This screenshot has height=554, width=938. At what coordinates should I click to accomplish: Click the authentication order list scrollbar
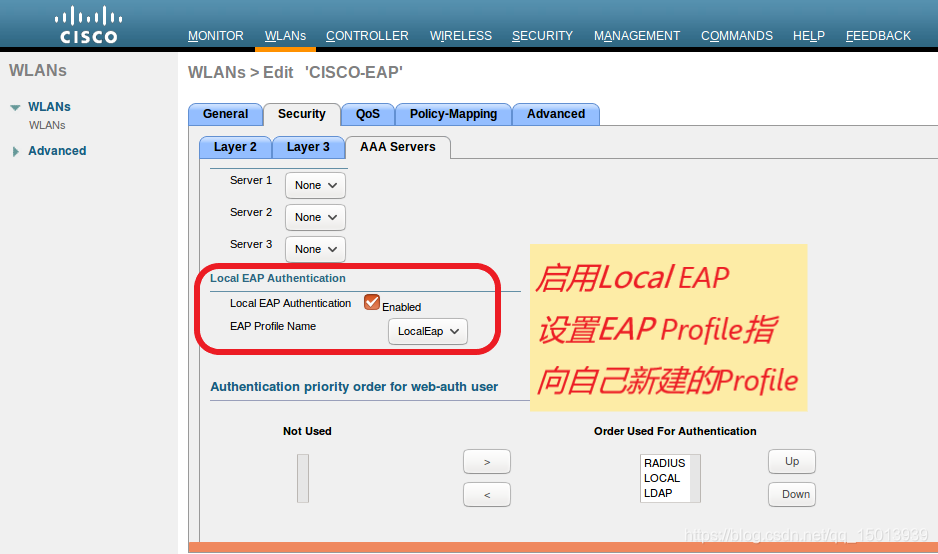coord(695,478)
